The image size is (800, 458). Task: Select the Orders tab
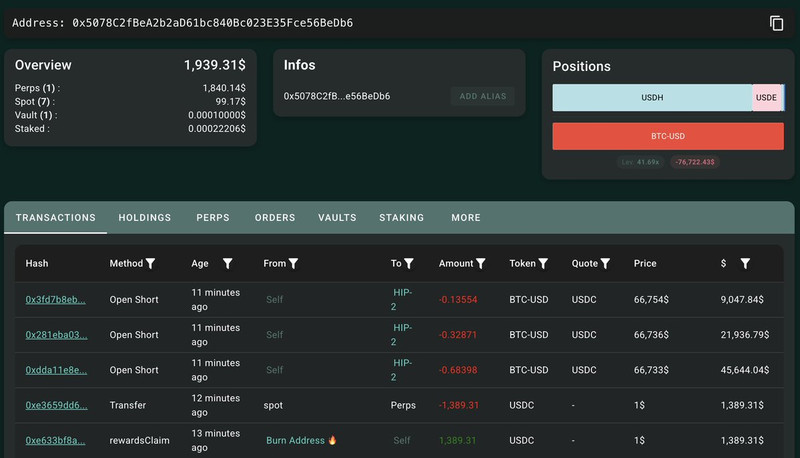pyautogui.click(x=275, y=217)
